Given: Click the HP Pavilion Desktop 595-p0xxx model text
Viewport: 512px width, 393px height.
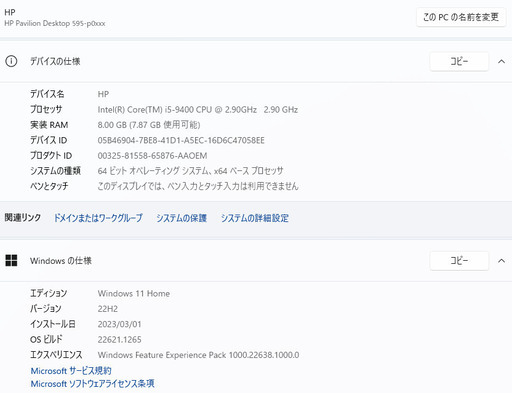Looking at the screenshot, I should click(x=55, y=23).
